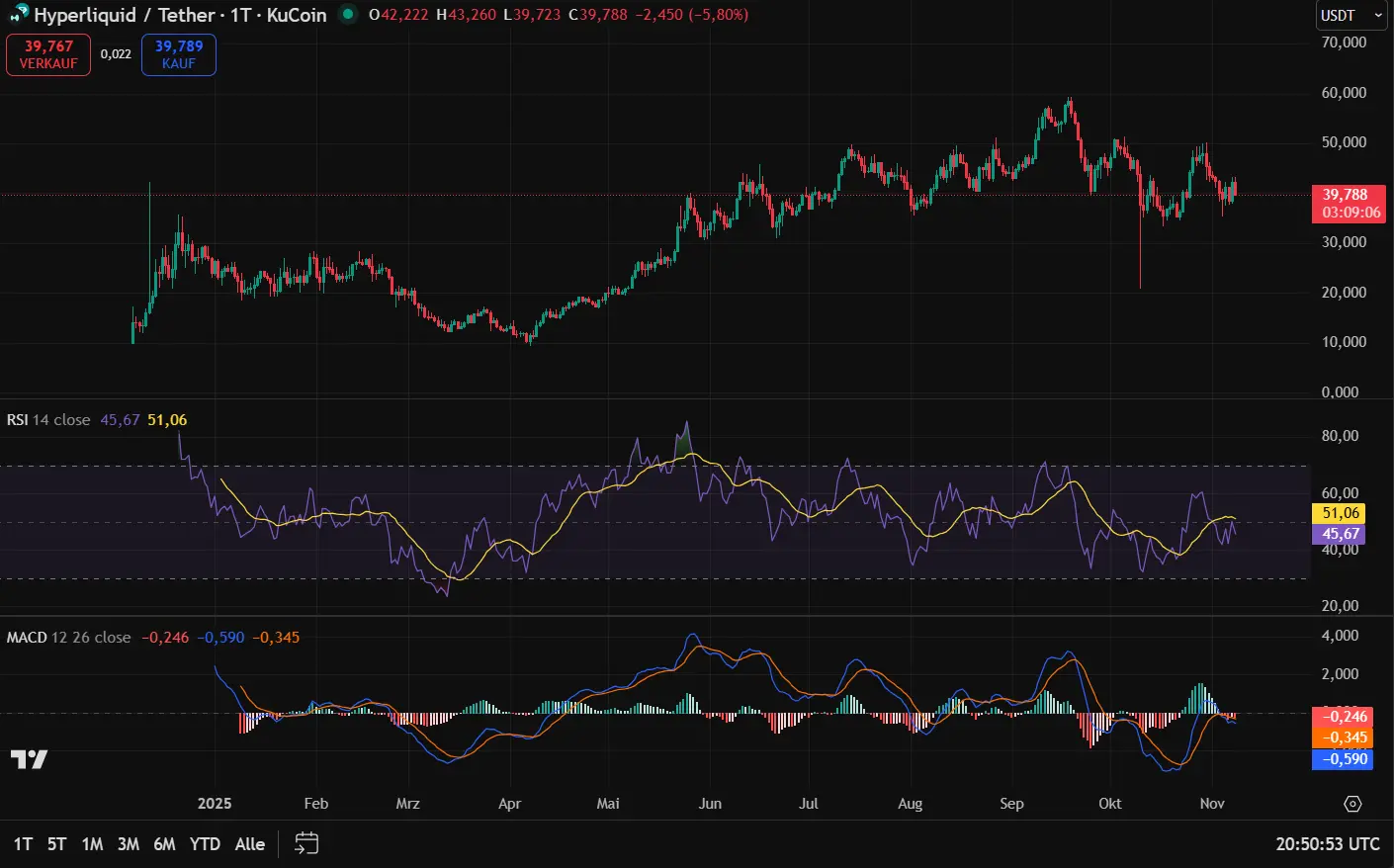Open price scale settings via hexagon icon

coord(1353,804)
